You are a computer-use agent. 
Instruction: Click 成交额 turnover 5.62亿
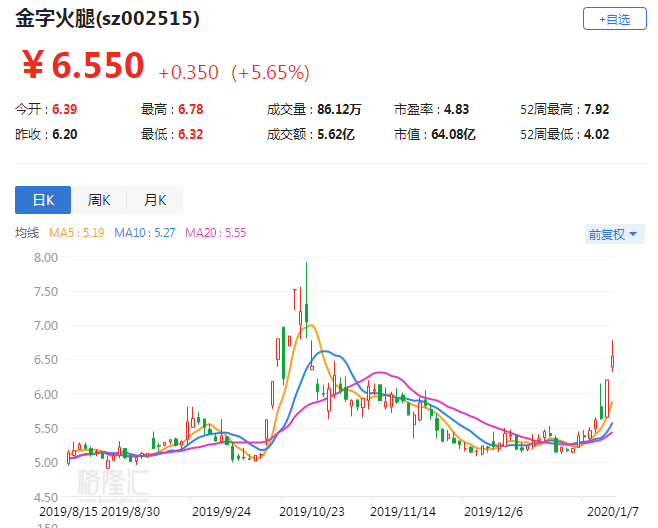(336, 134)
